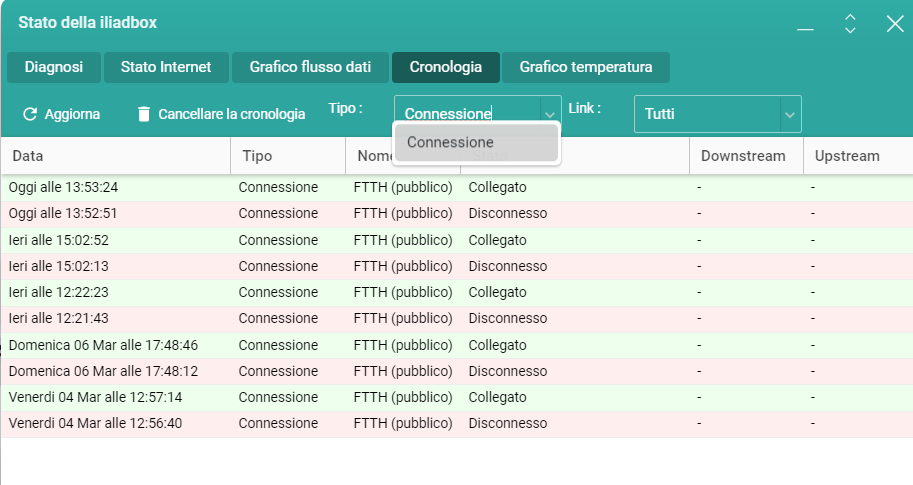The height and width of the screenshot is (485, 913).
Task: Maximize the iliadbox status window
Action: (x=850, y=24)
